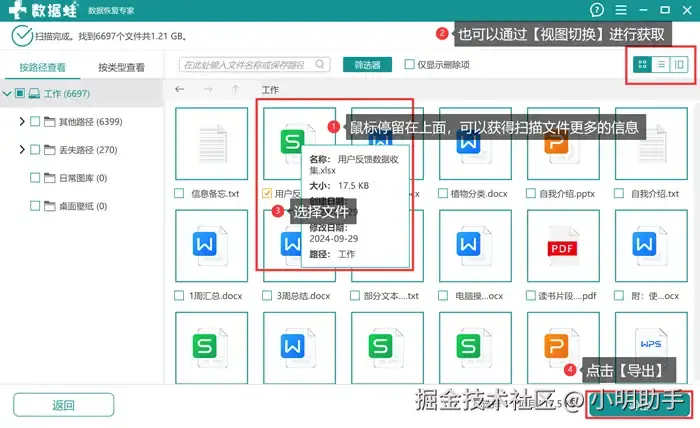Image resolution: width=700 pixels, height=428 pixels.
Task: Toggle the 工作 (6697) tree checkbox
Action: [20, 93]
